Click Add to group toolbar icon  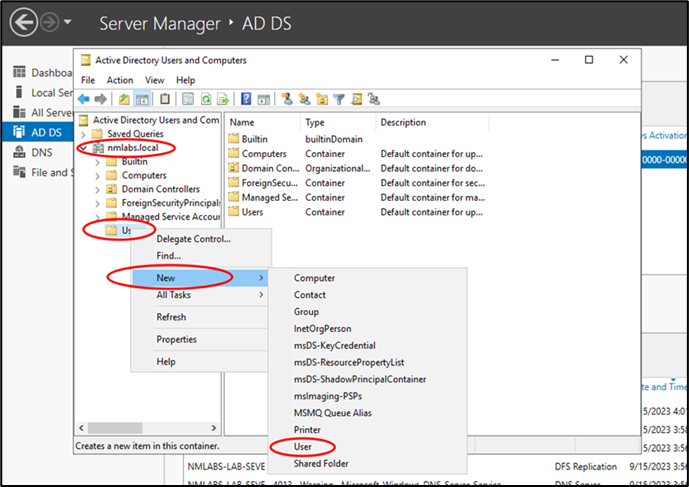pyautogui.click(x=374, y=99)
